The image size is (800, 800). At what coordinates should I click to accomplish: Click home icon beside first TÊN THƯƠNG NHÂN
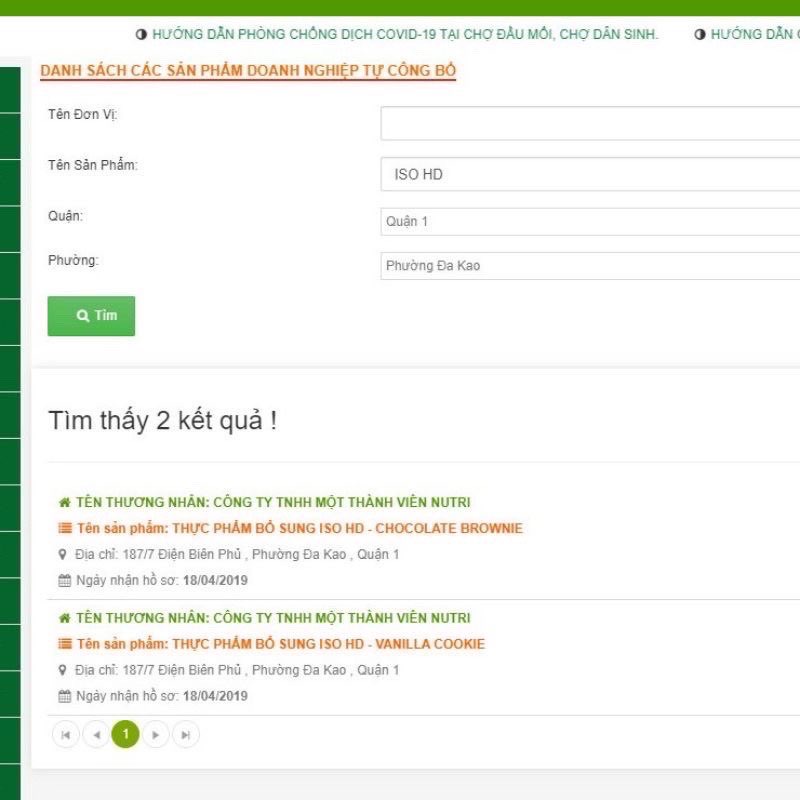pyautogui.click(x=65, y=502)
